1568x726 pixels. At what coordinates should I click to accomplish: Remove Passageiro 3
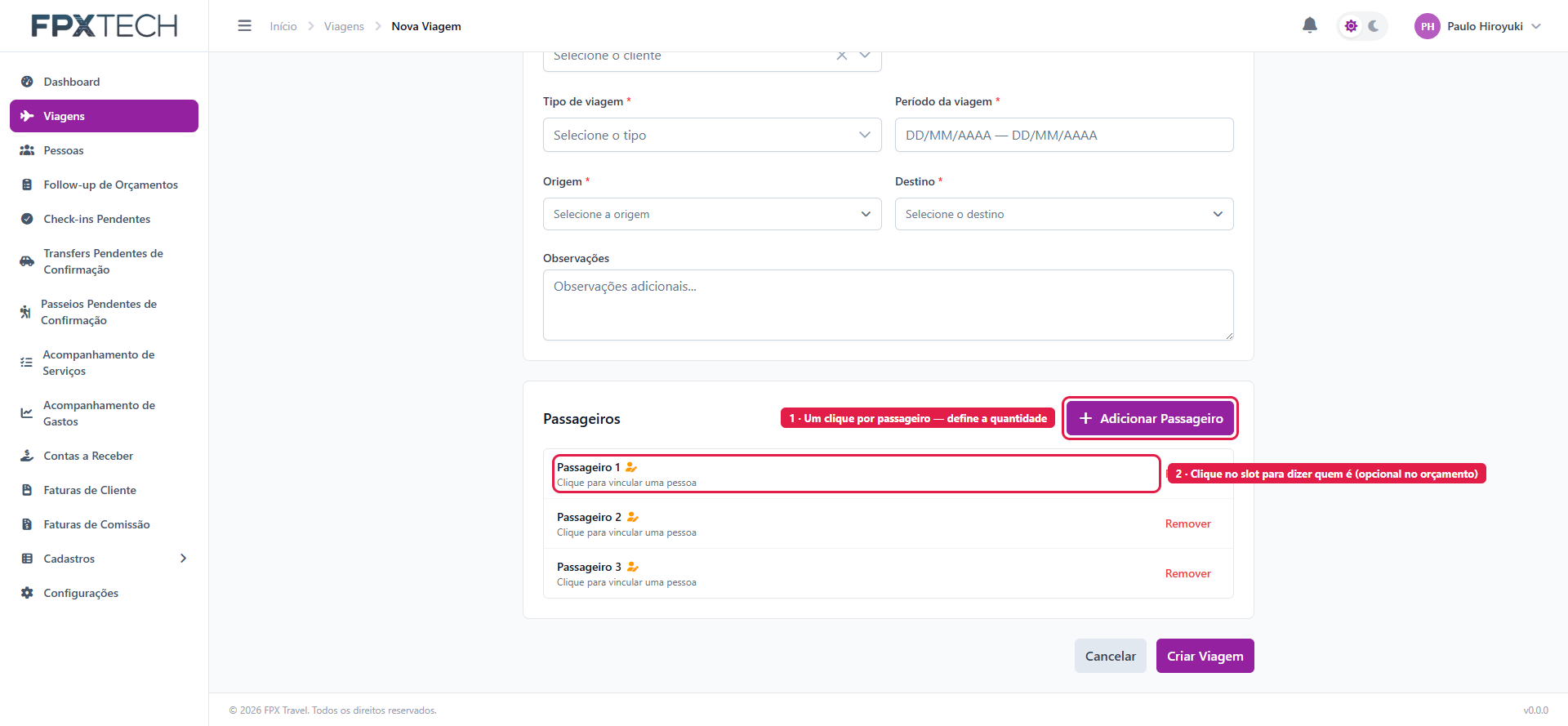pos(1187,573)
